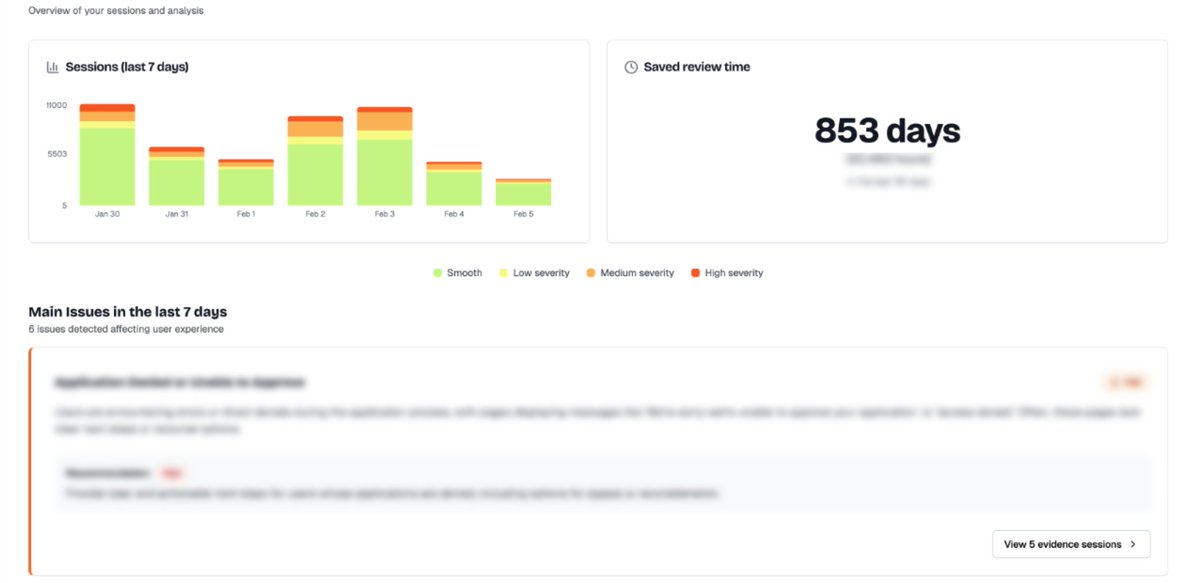The width and height of the screenshot is (1200, 583).
Task: Select the Jan 31 bar in chart
Action: coord(177,176)
